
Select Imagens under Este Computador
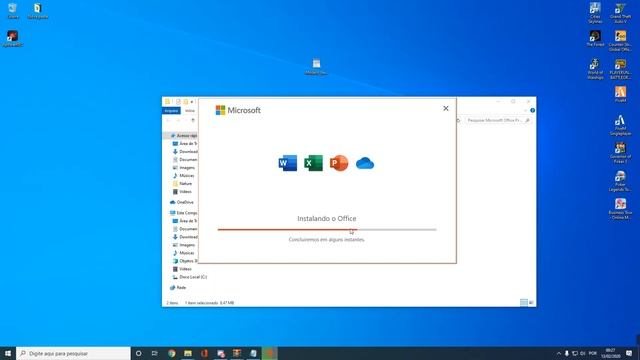pyautogui.click(x=184, y=245)
